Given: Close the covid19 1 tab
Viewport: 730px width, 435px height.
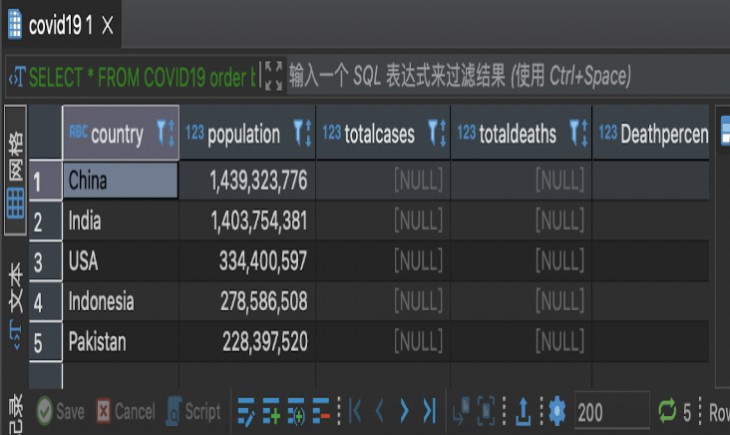Looking at the screenshot, I should pos(108,26).
